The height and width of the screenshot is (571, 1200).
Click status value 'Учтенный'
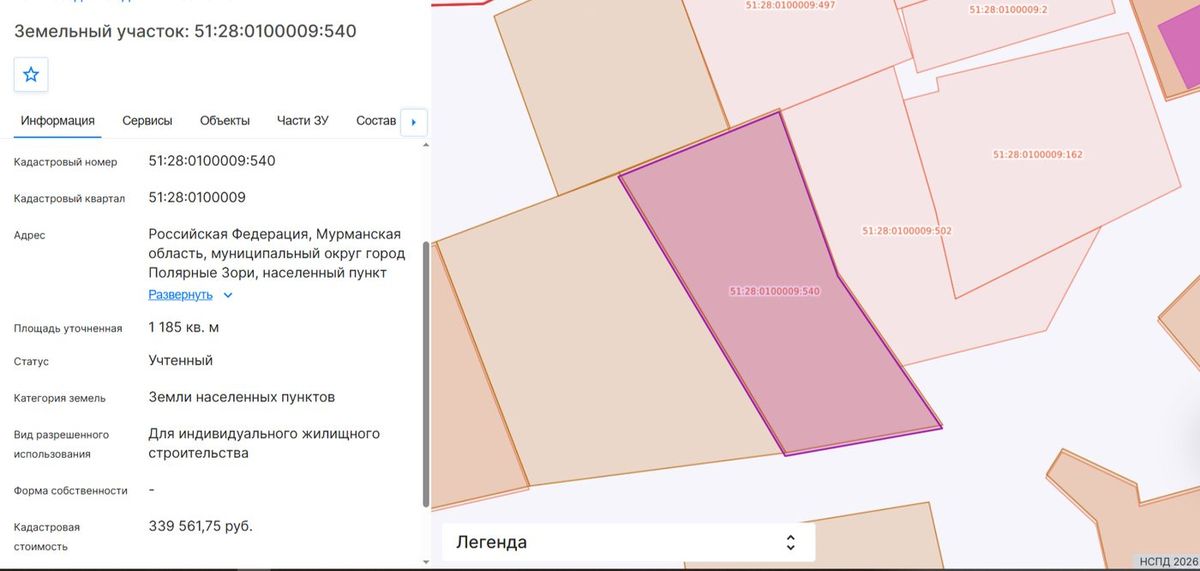pos(180,360)
